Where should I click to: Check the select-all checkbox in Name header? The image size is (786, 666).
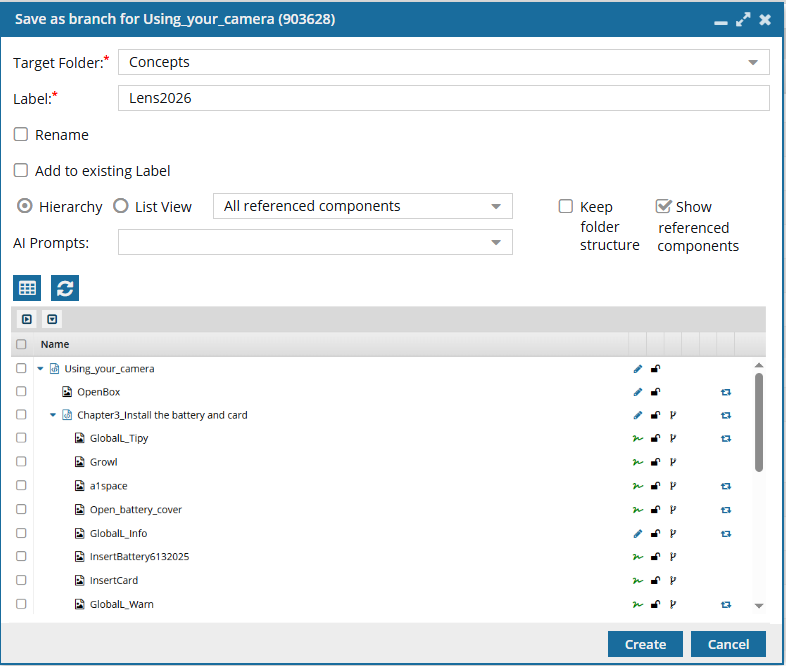(x=21, y=344)
